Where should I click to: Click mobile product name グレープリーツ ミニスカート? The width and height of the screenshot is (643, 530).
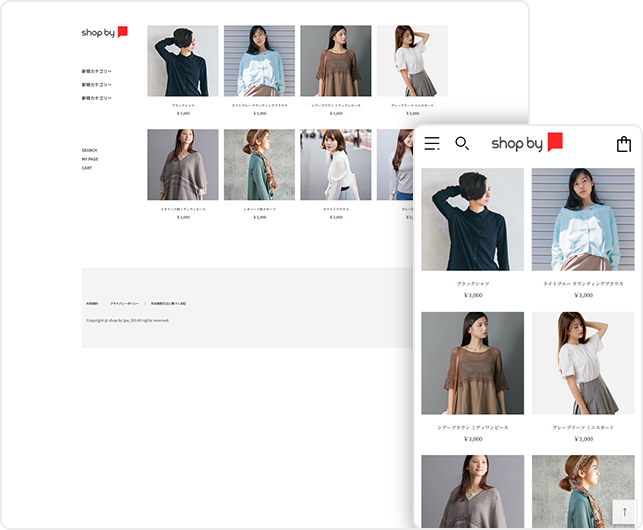pos(583,427)
